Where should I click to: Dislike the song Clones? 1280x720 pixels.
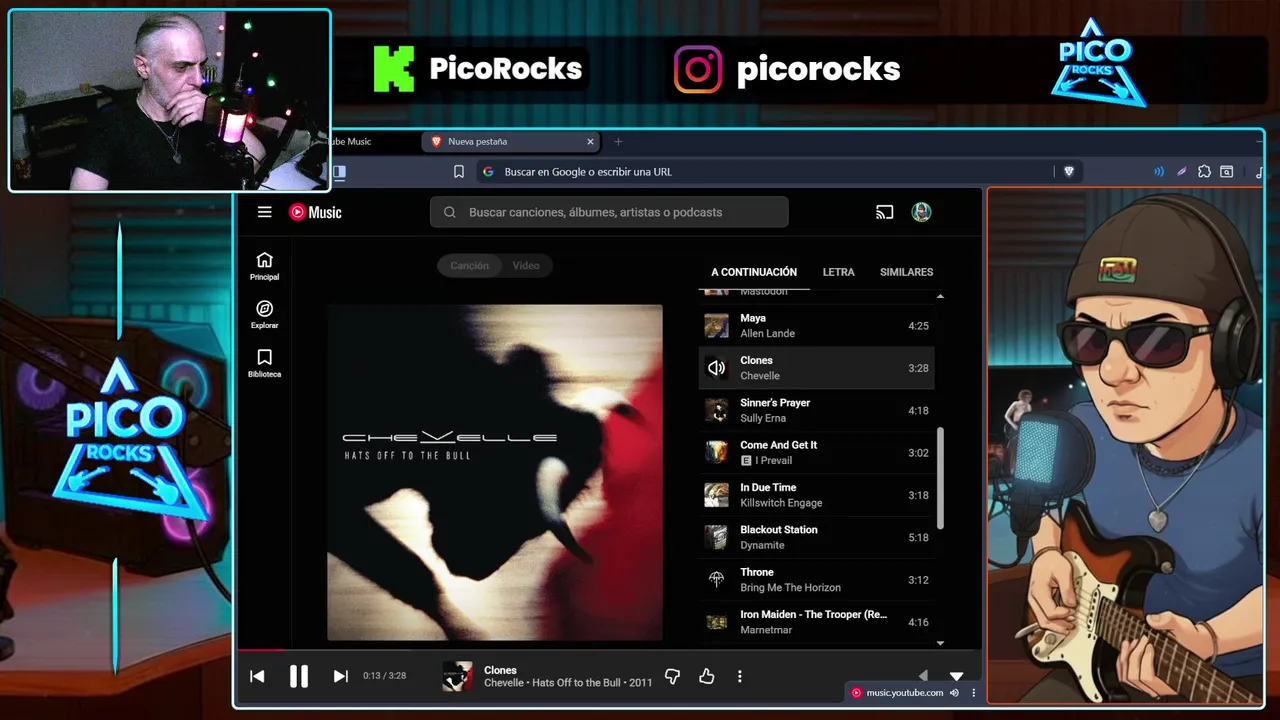[x=672, y=676]
